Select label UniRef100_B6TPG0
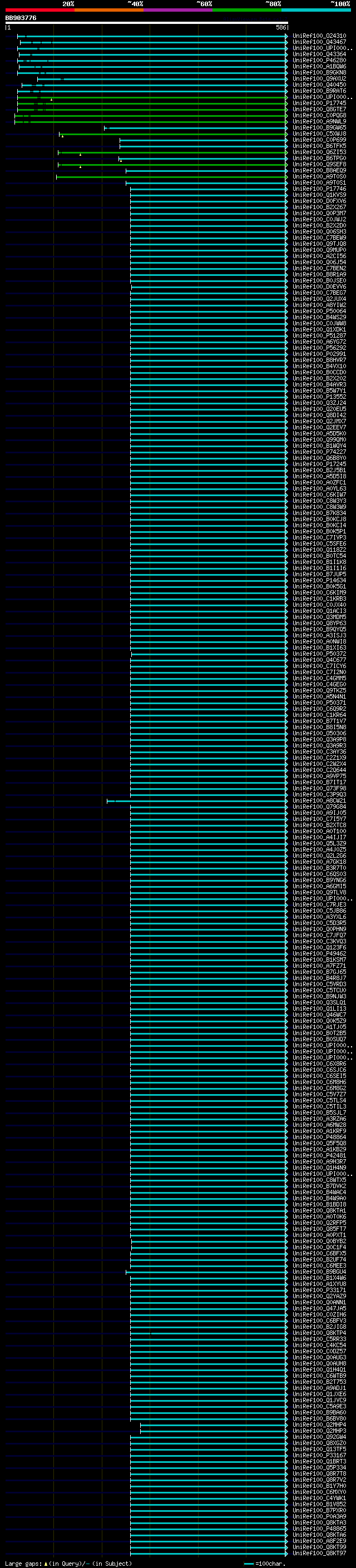356x1568 pixels. click(319, 159)
